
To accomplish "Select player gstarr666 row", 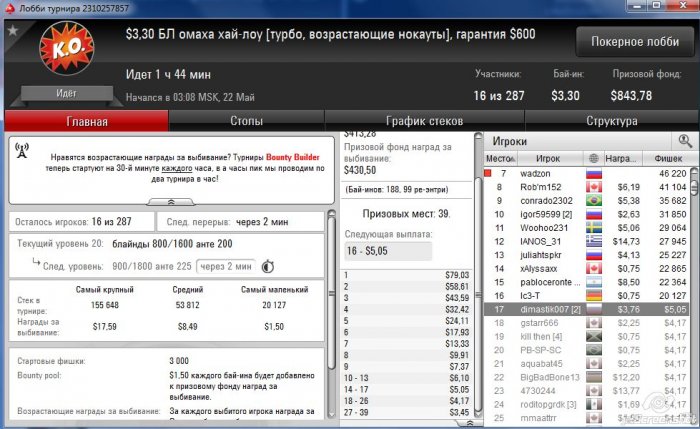I will 586,323.
